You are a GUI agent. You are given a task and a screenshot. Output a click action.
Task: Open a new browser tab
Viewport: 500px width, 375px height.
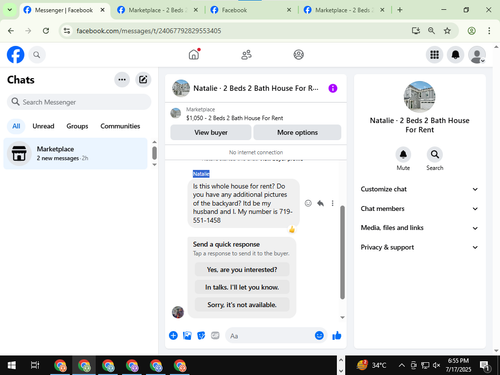tap(400, 10)
